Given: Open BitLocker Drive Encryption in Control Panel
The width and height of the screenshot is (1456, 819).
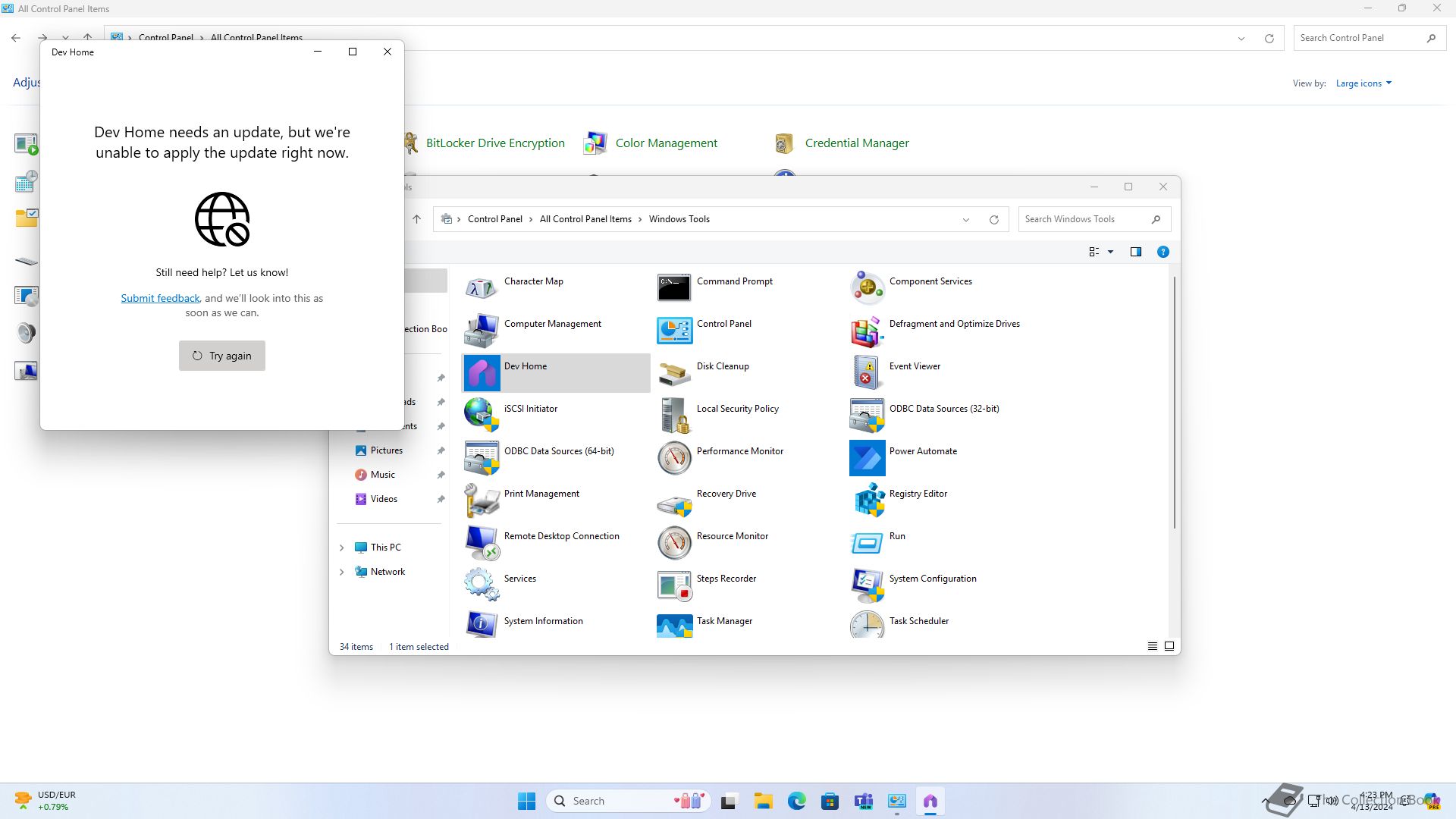Looking at the screenshot, I should tap(495, 143).
